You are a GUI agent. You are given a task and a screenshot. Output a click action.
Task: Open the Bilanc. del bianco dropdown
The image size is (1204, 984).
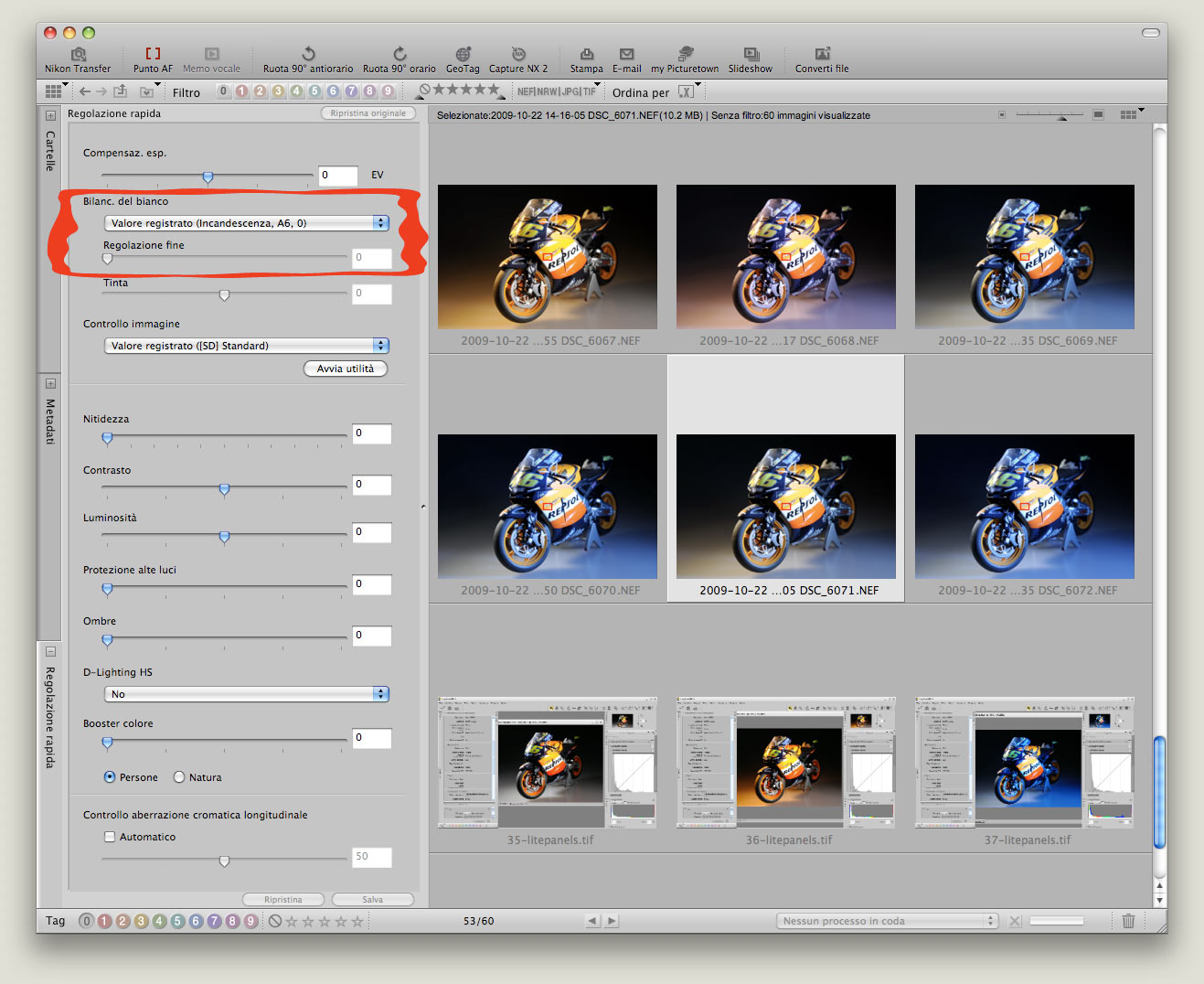[x=247, y=223]
